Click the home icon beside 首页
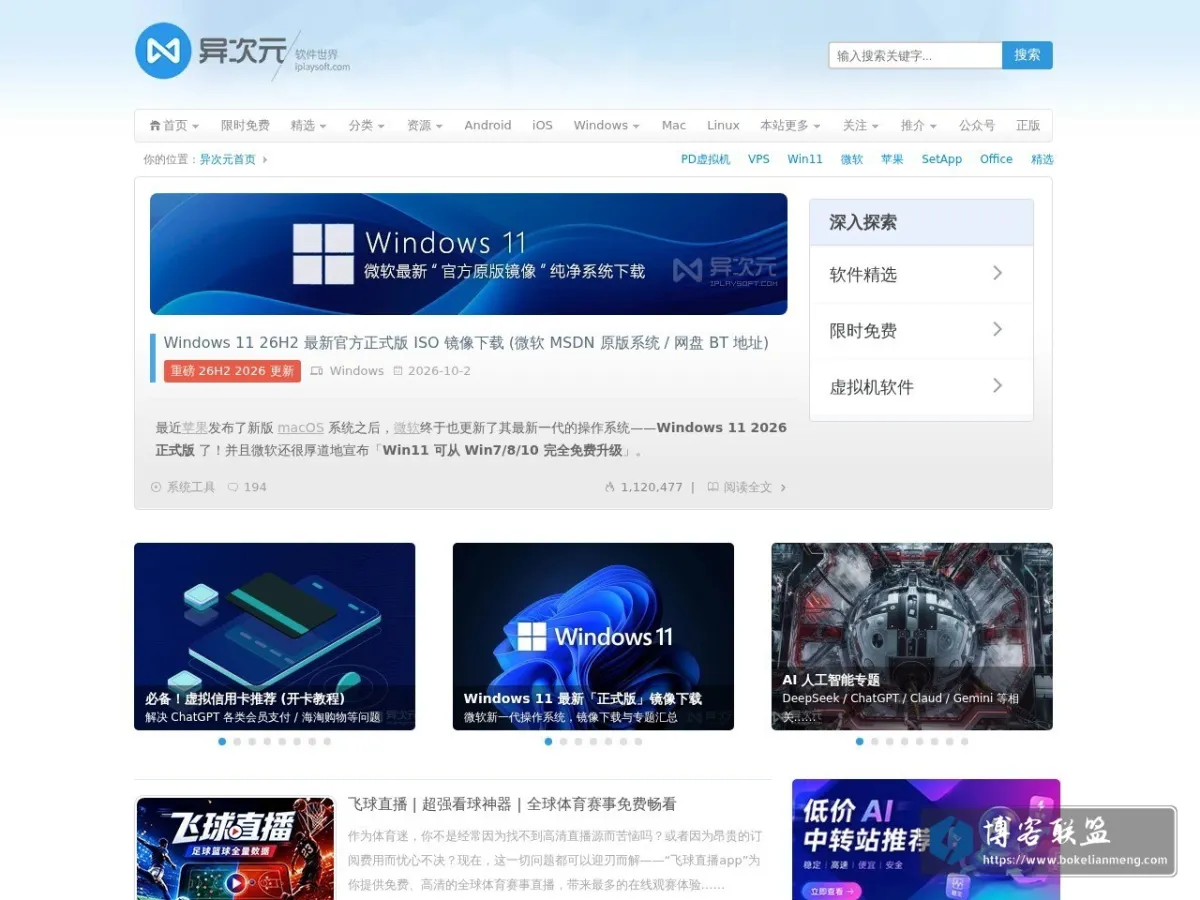 click(x=155, y=125)
